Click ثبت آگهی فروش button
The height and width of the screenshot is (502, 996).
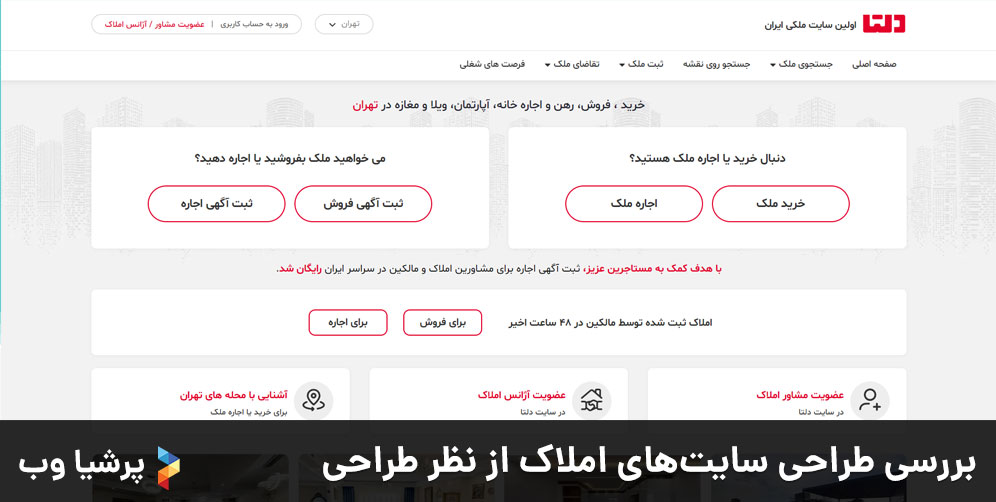[363, 203]
